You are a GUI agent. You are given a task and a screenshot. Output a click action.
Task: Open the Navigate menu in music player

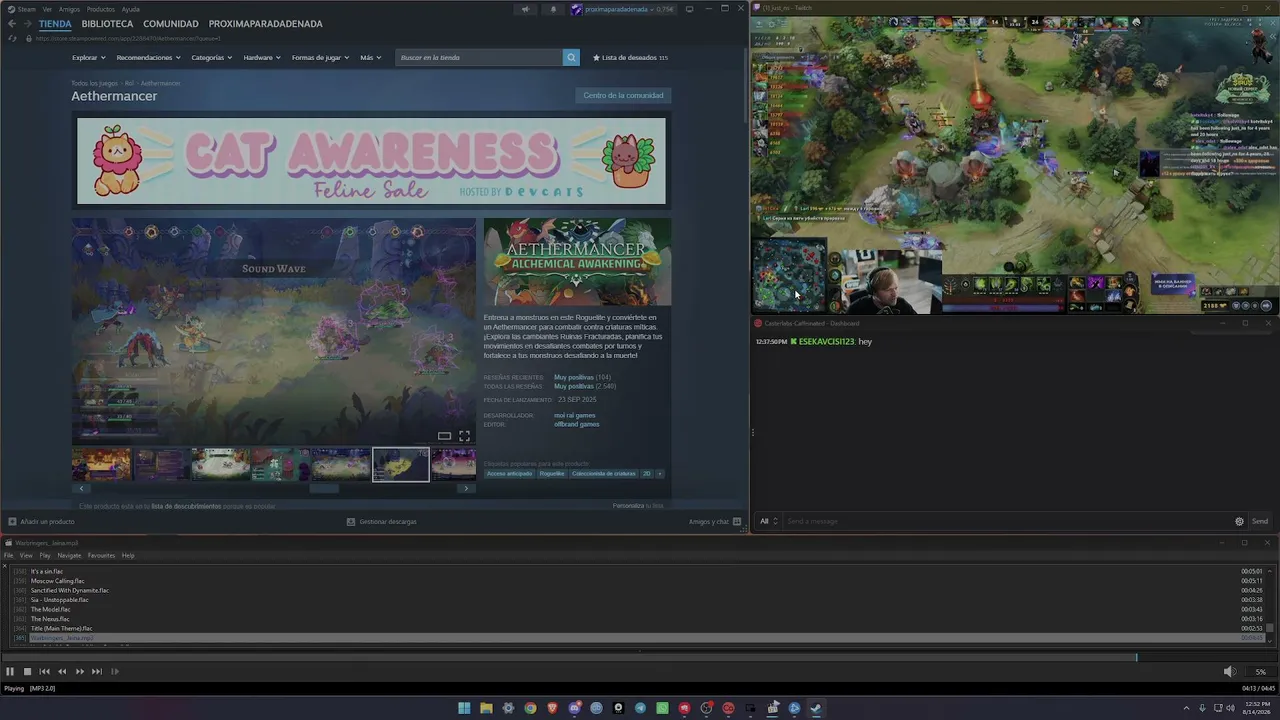(x=69, y=556)
